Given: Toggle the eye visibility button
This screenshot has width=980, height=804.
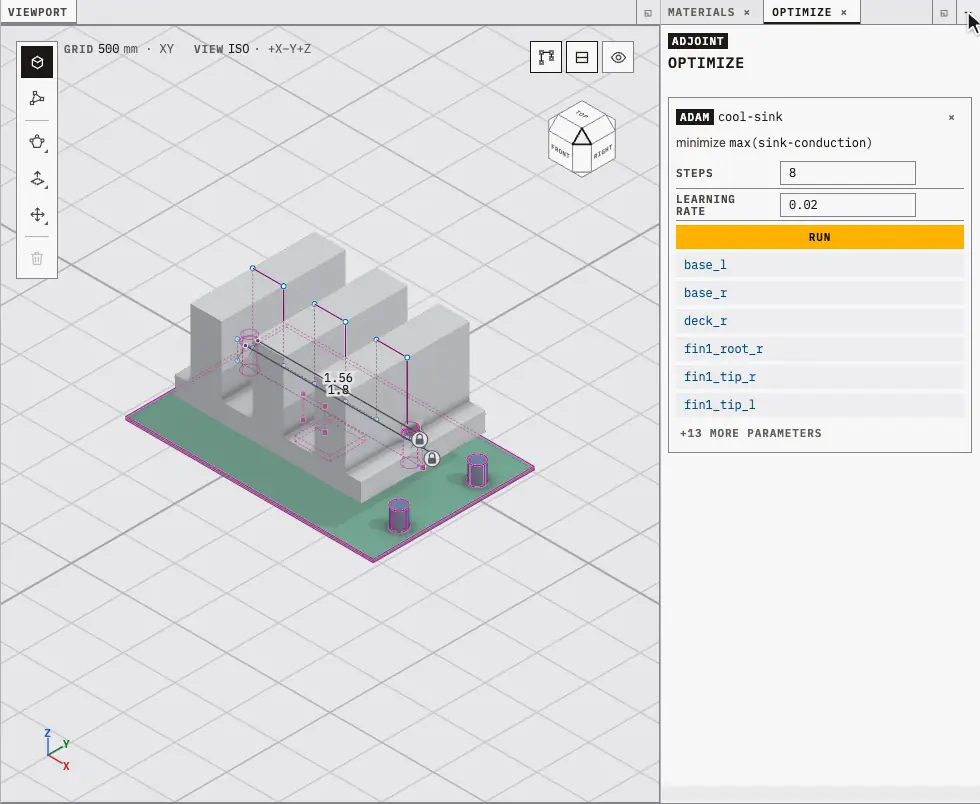Looking at the screenshot, I should tap(618, 58).
